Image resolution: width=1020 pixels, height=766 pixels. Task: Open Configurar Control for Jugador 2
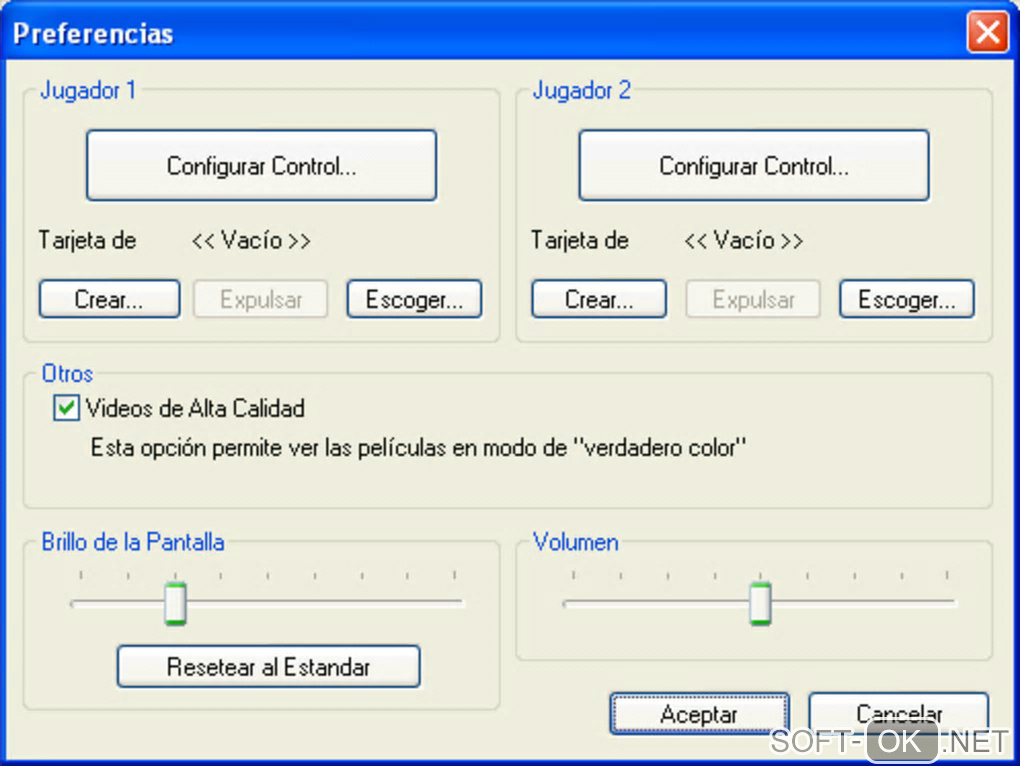coord(754,166)
